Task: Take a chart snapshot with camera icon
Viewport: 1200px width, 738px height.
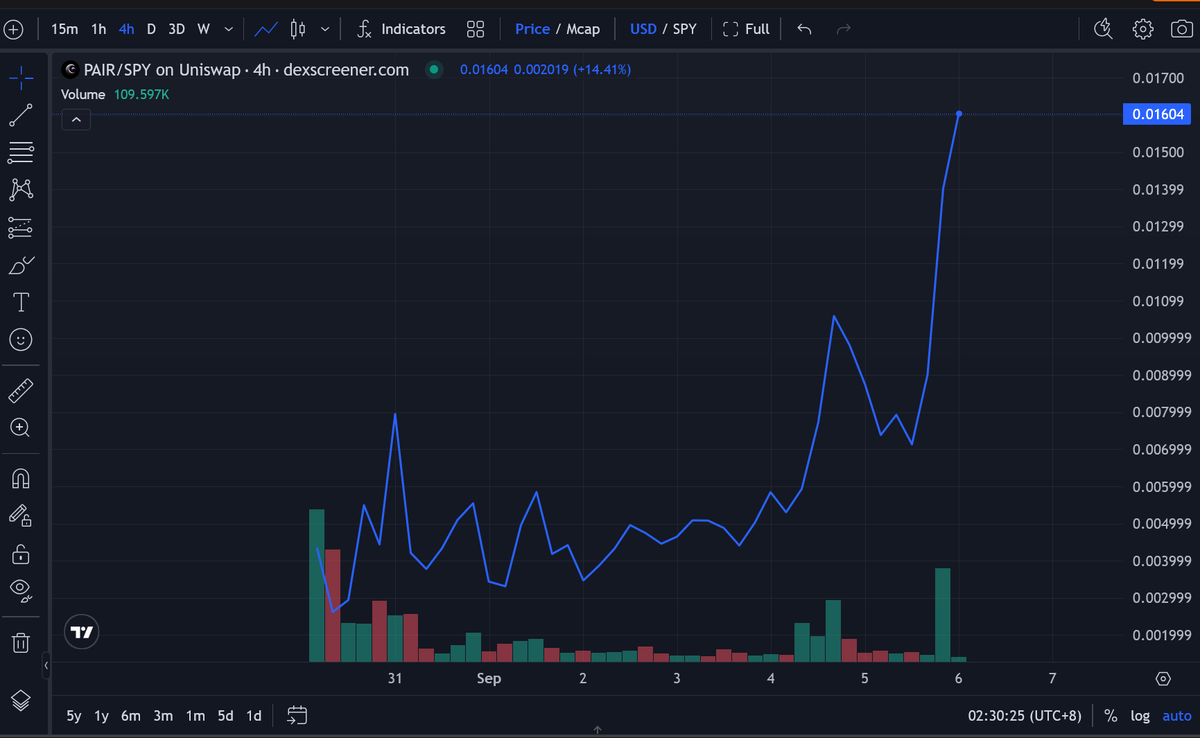Action: [1181, 29]
